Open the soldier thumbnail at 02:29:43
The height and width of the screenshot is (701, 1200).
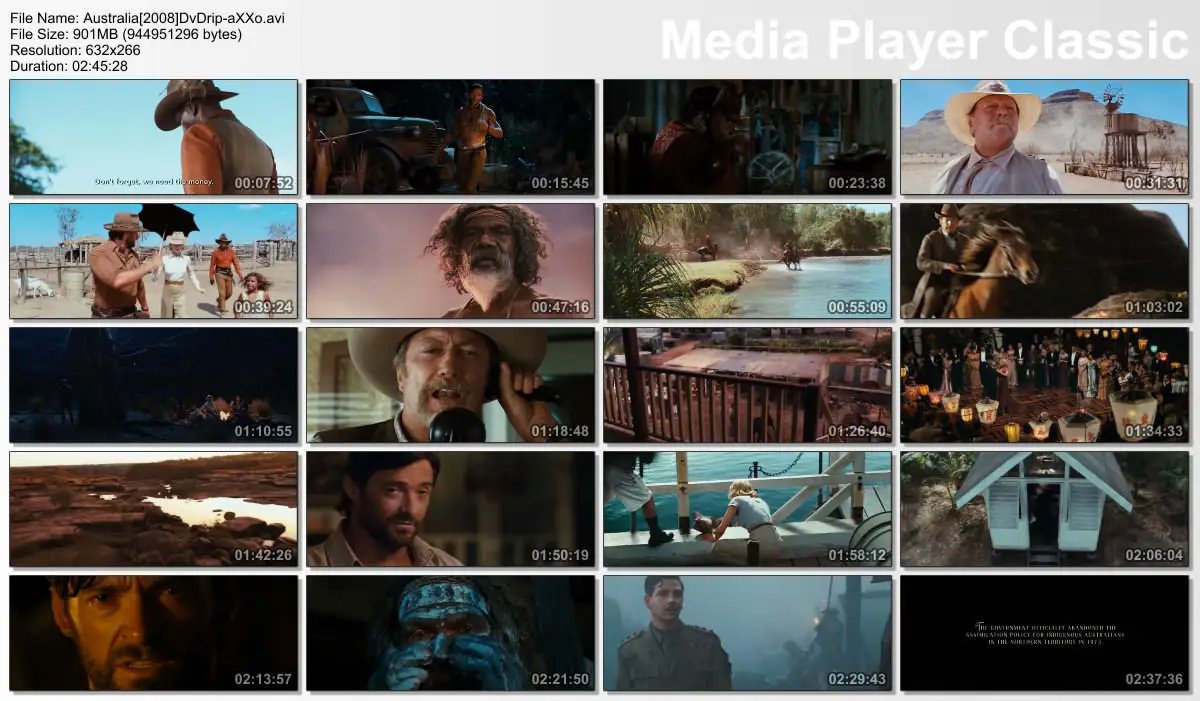coord(747,633)
